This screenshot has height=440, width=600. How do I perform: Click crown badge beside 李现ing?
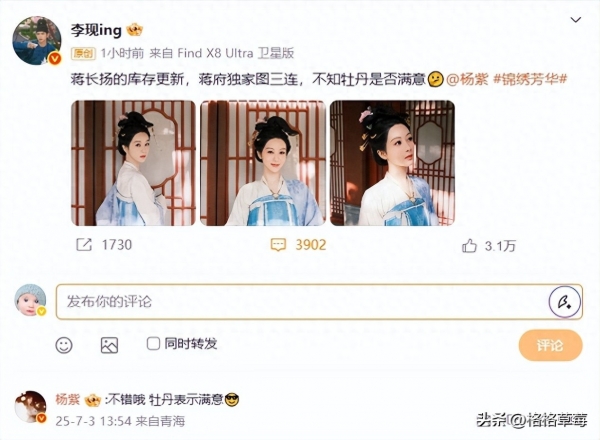point(135,30)
